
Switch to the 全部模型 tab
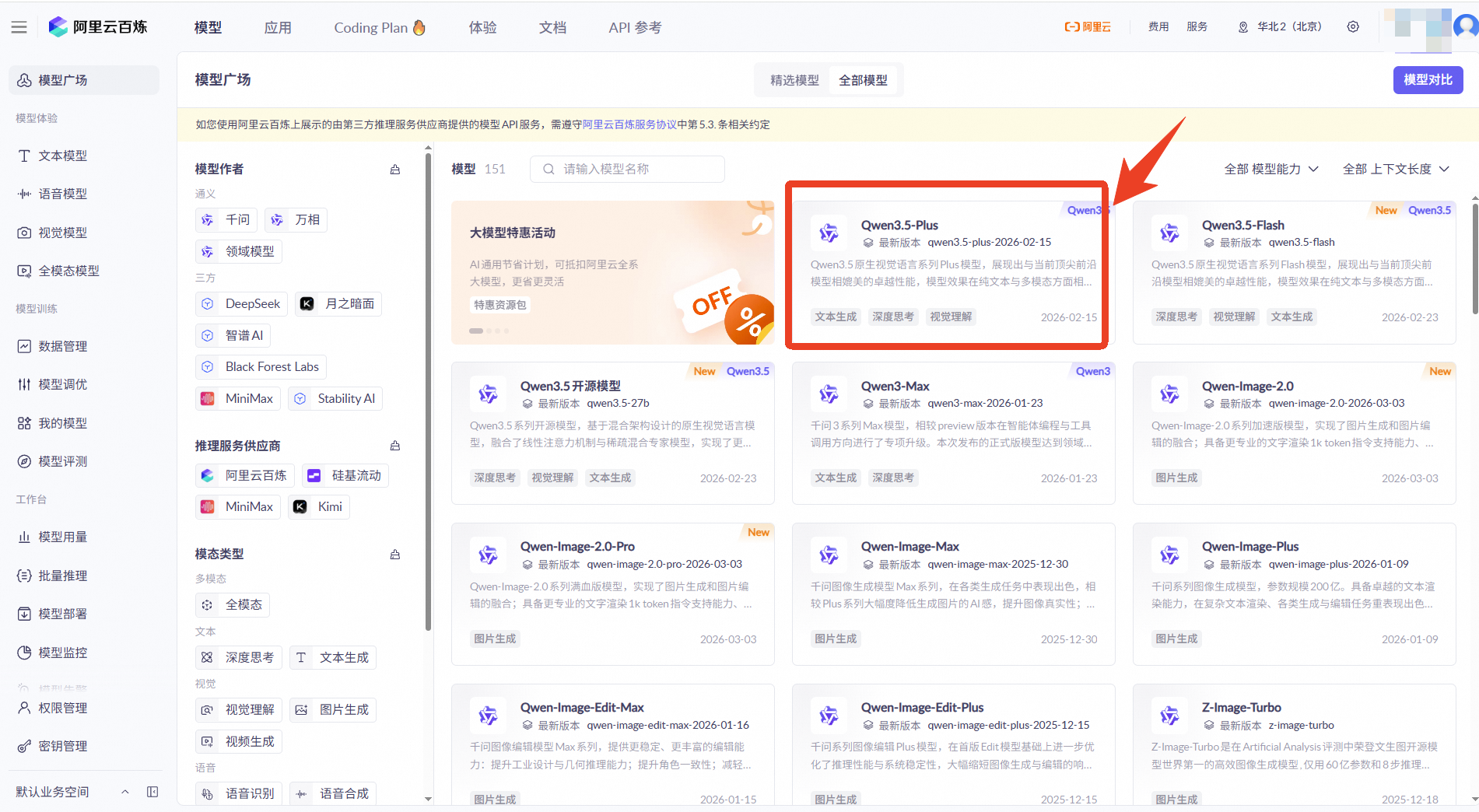tap(863, 80)
